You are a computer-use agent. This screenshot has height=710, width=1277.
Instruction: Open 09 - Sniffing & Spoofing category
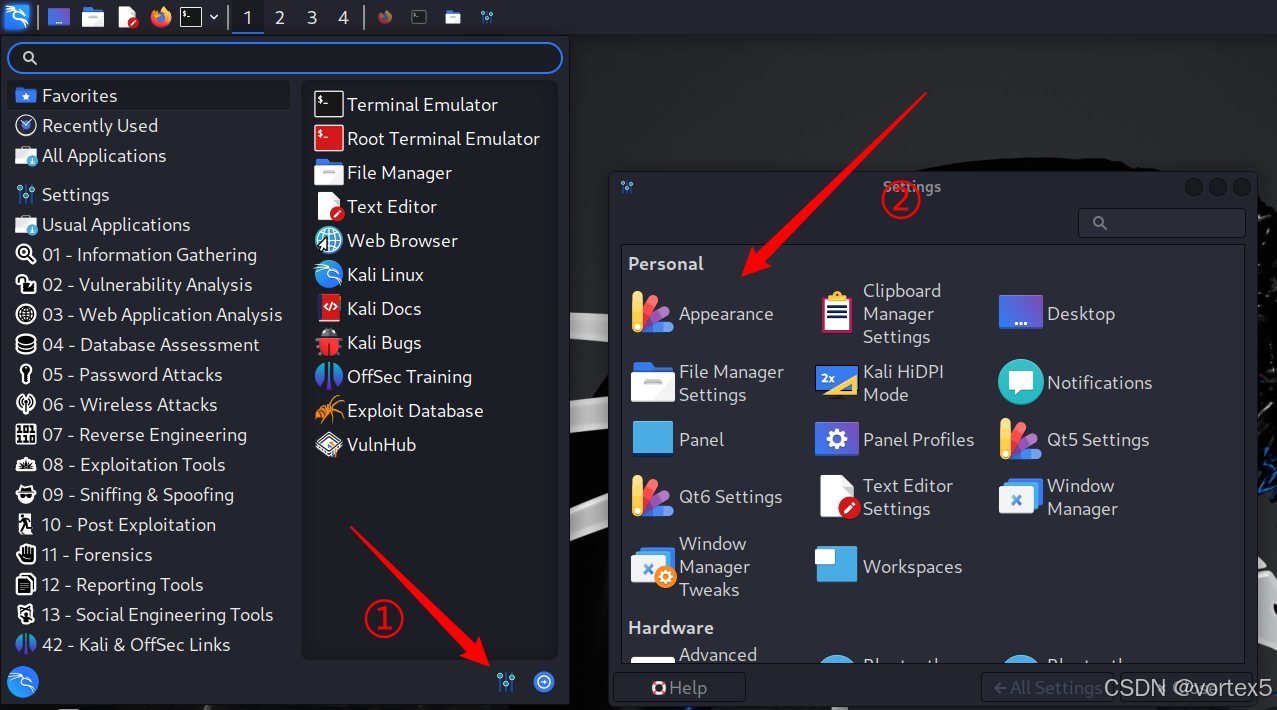[148, 494]
